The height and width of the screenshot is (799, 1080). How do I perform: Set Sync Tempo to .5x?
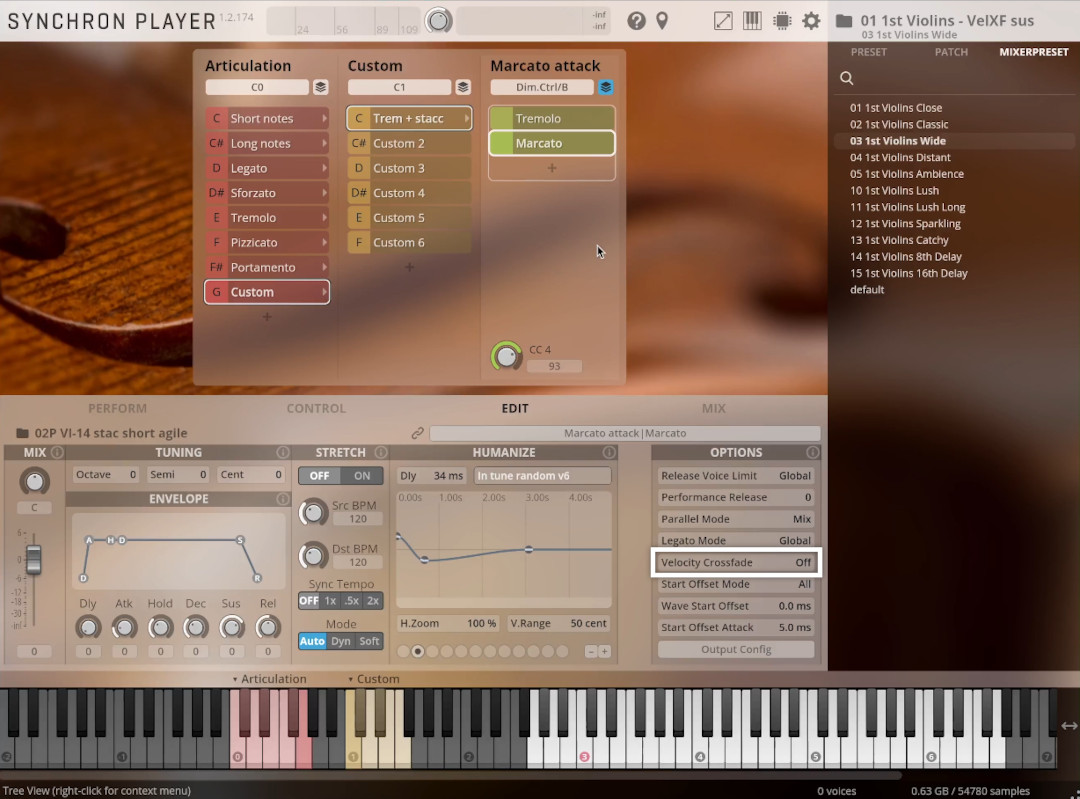click(352, 601)
